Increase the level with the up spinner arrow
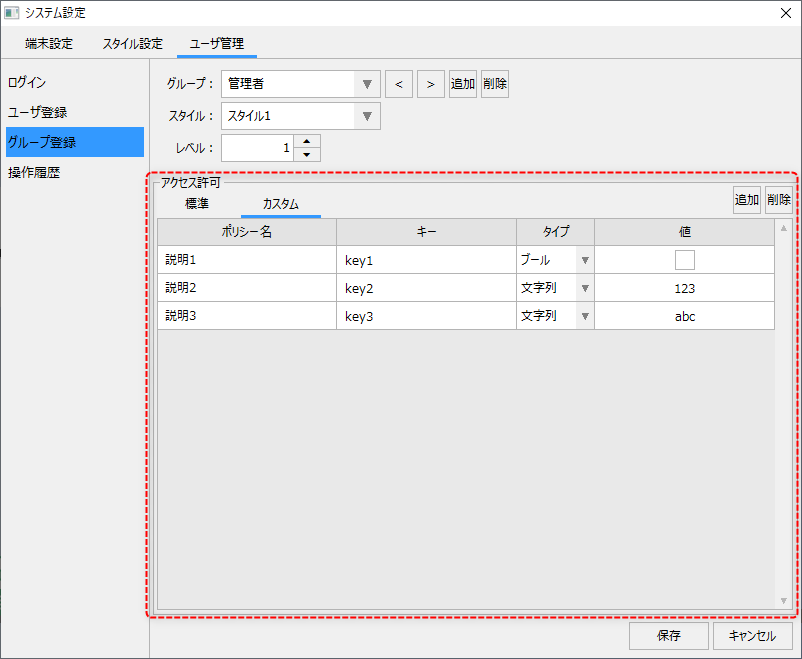The image size is (802, 659). [308, 141]
